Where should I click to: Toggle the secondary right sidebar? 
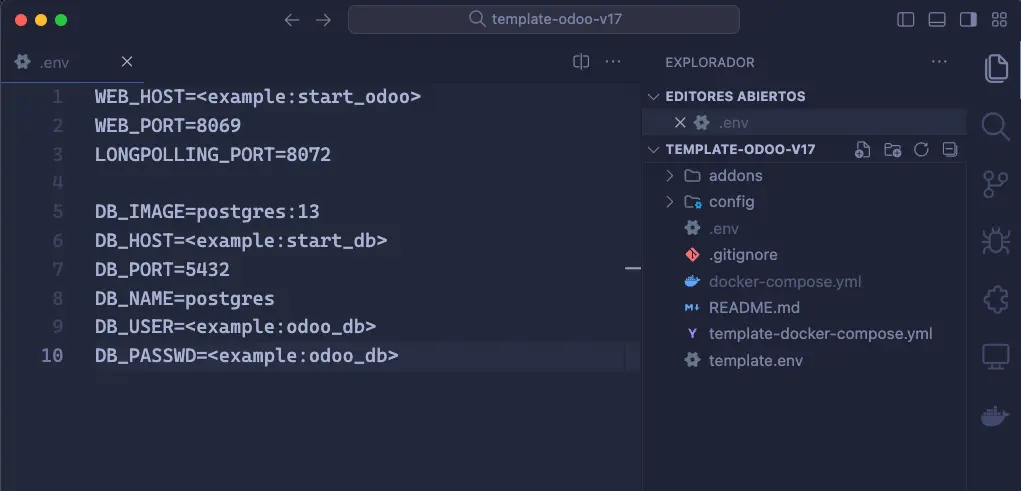point(968,20)
